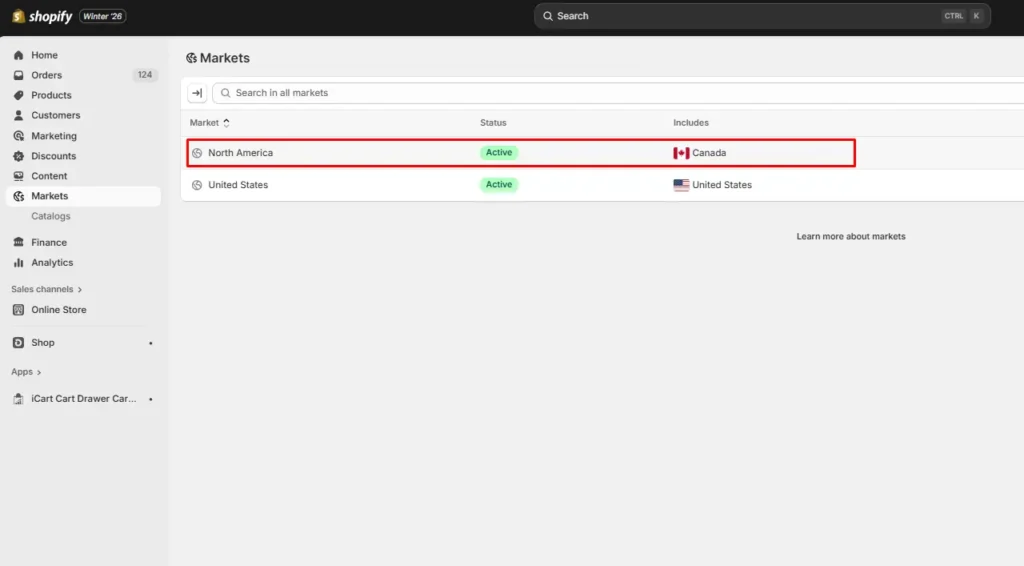Click the Winter '26 edition badge
Image resolution: width=1024 pixels, height=566 pixels.
(103, 16)
